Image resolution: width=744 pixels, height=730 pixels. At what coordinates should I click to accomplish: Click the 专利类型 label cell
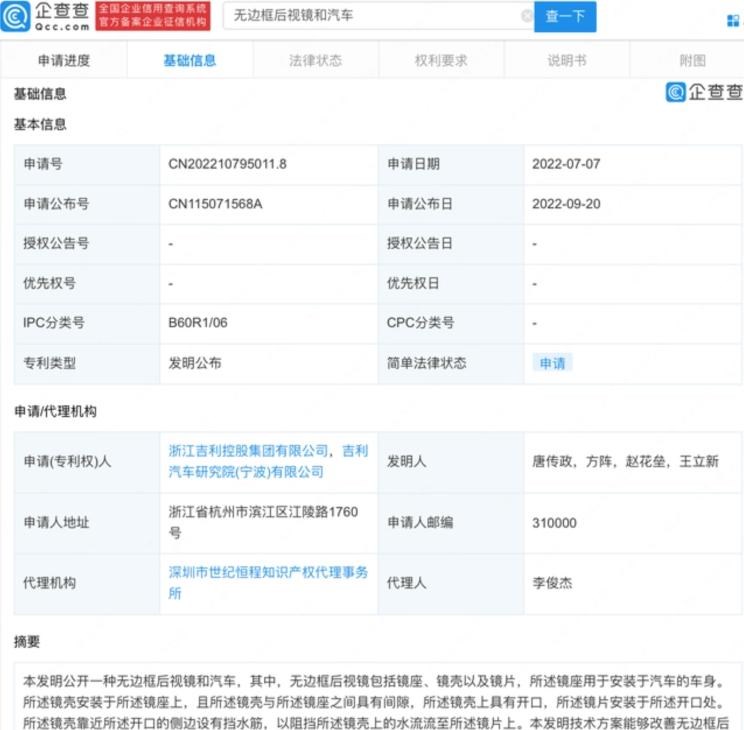(x=87, y=363)
